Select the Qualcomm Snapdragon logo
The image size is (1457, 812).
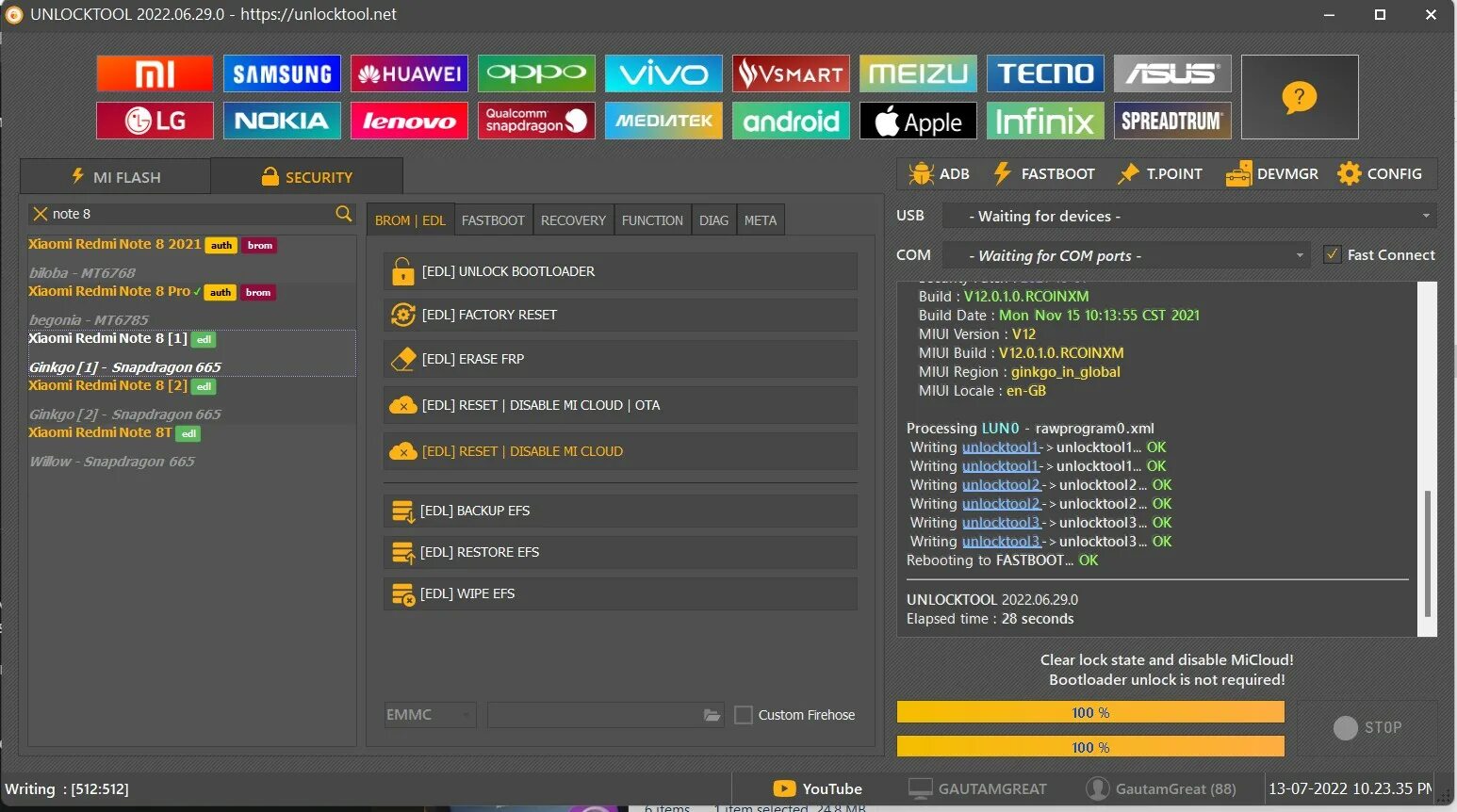pos(536,121)
